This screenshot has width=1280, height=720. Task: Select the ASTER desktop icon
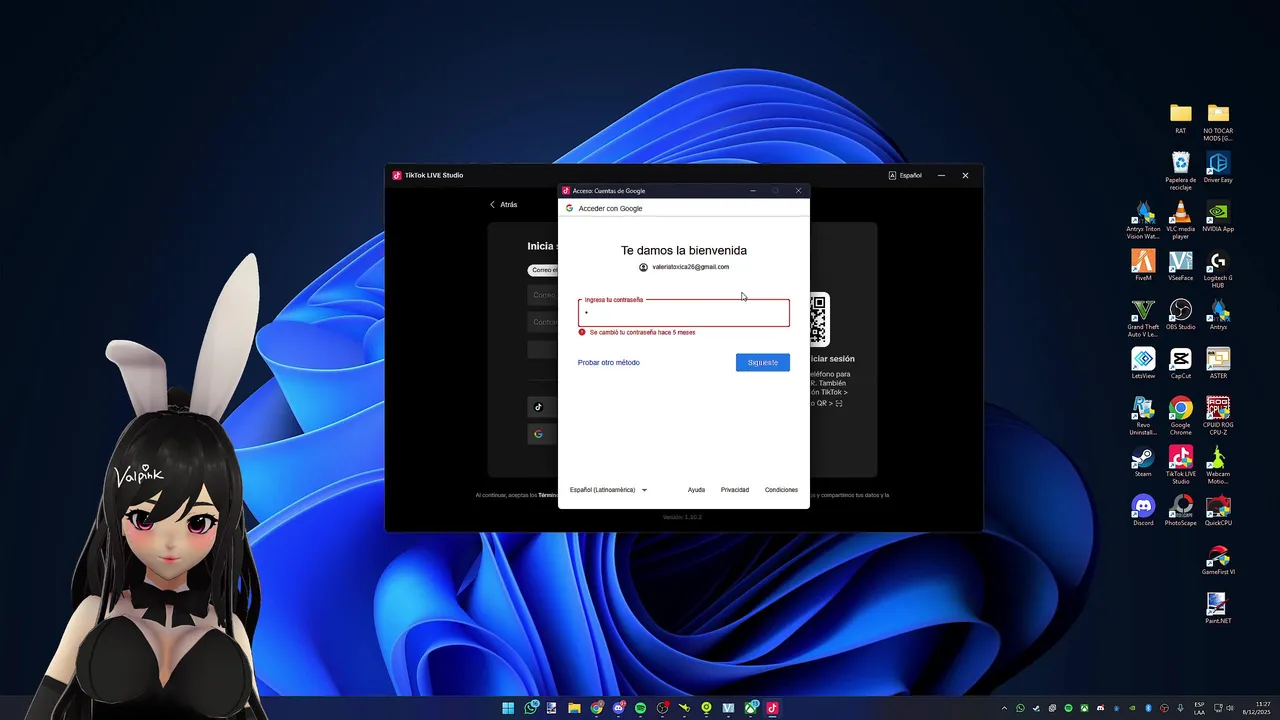point(1218,363)
